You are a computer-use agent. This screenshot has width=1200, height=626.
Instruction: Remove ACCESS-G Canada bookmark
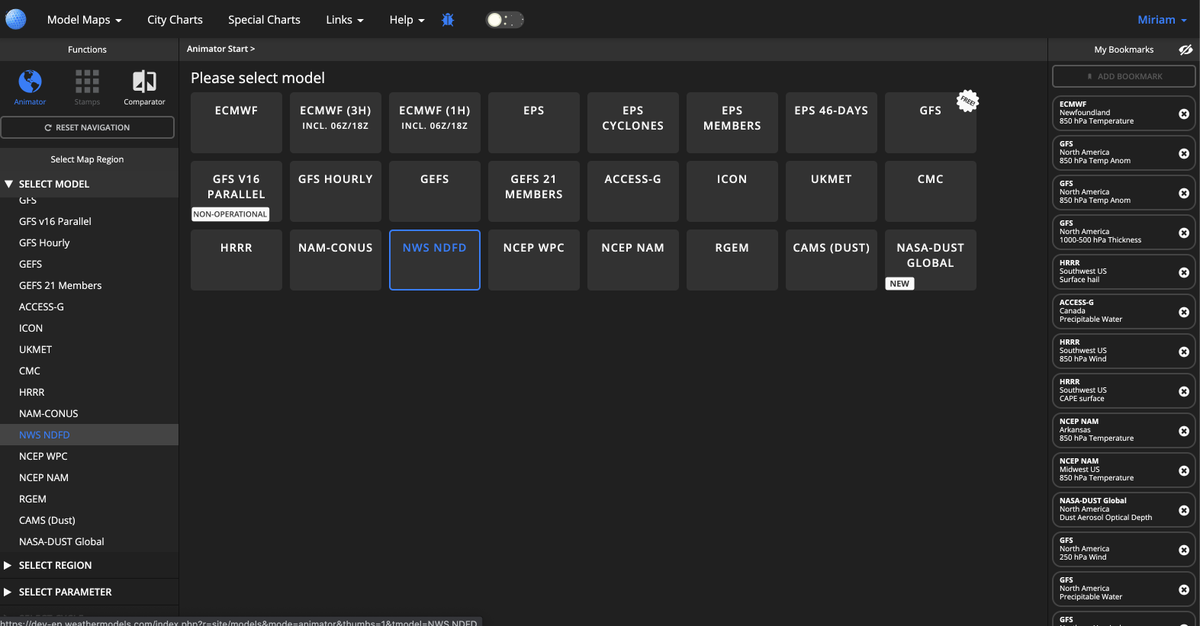pos(1184,312)
